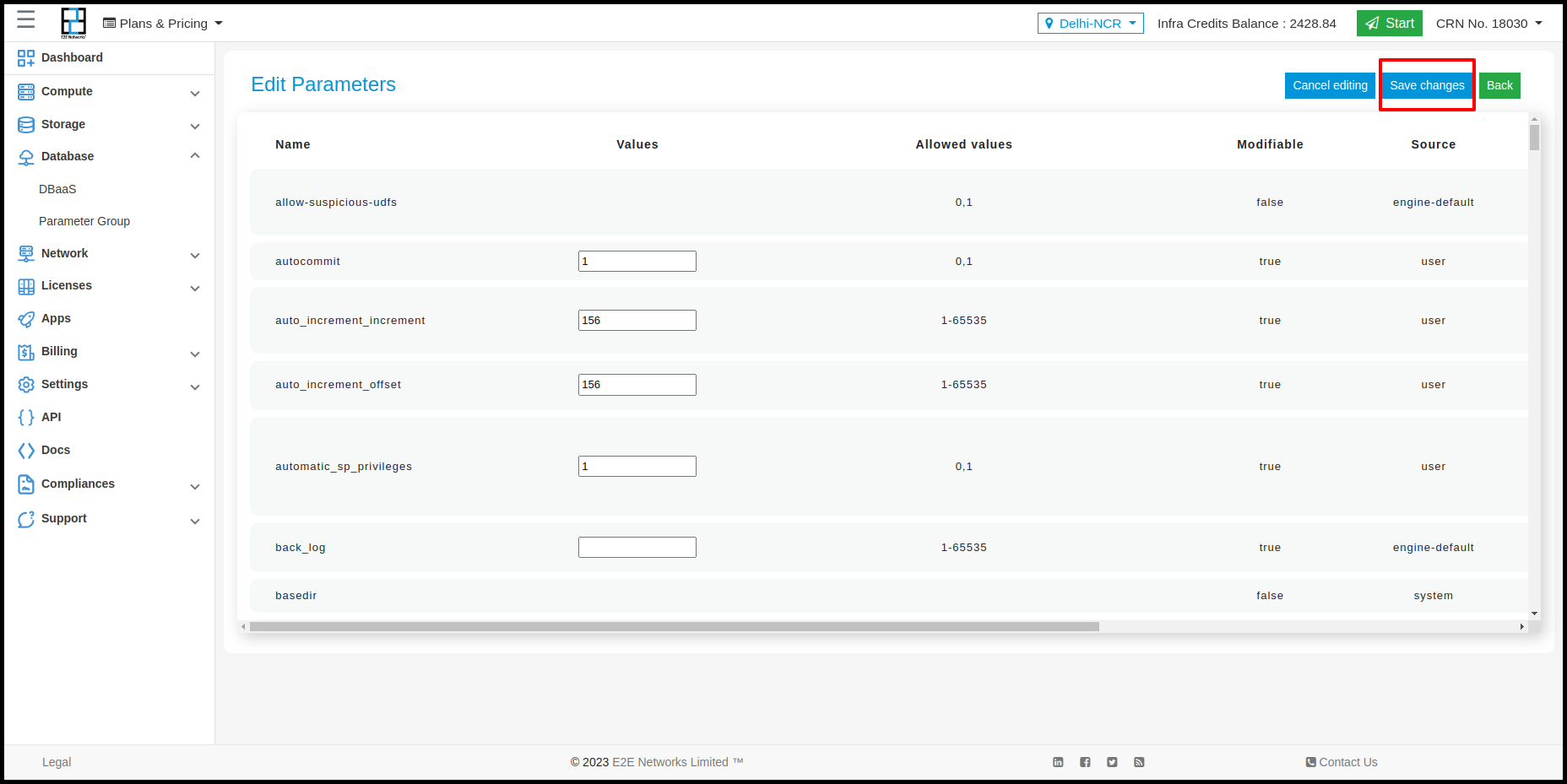Click the Docs angle brackets icon

click(x=26, y=451)
